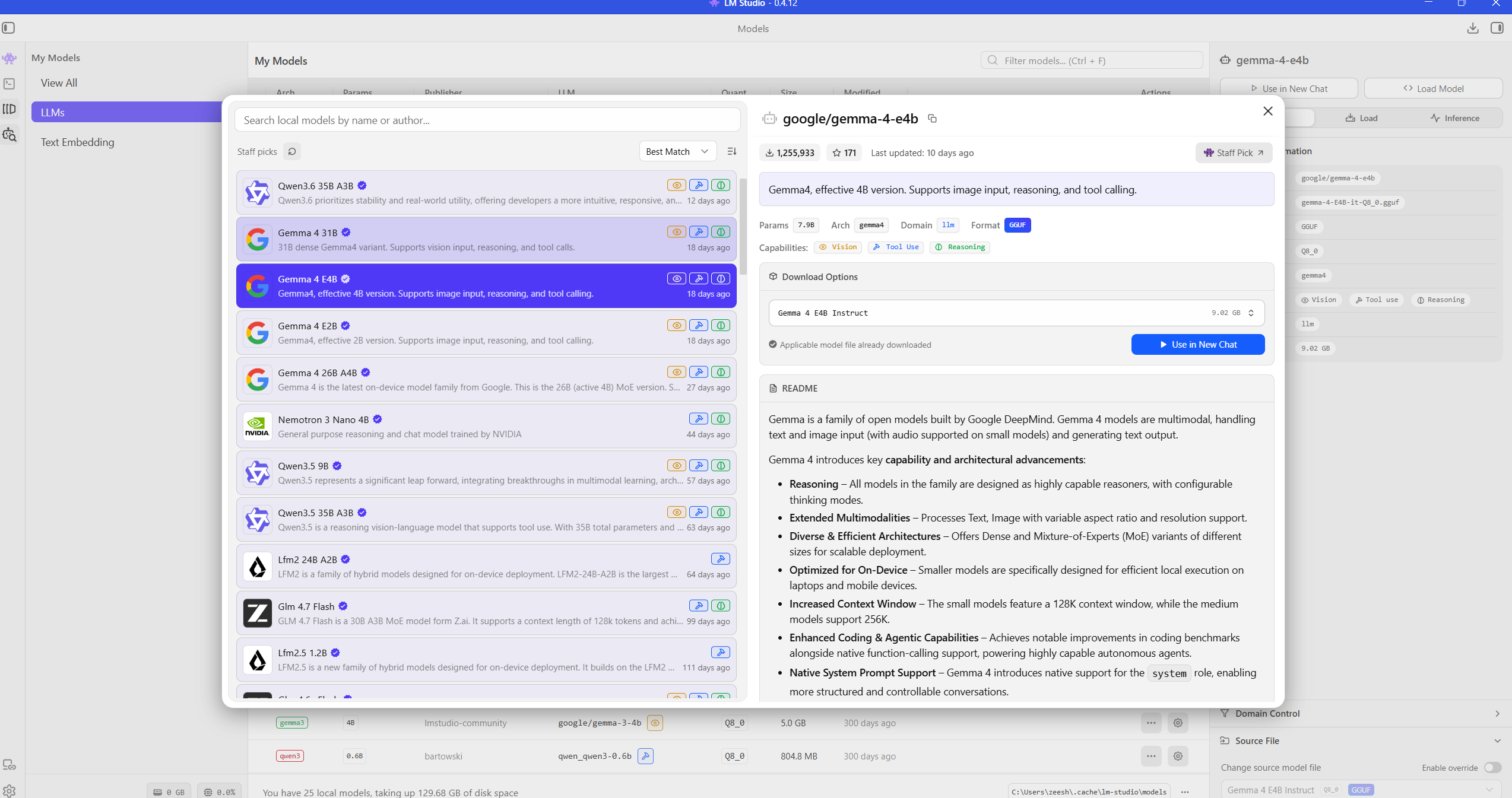Select the Gemma 4 E2B model entry
The height and width of the screenshot is (798, 1512).
coord(486,333)
